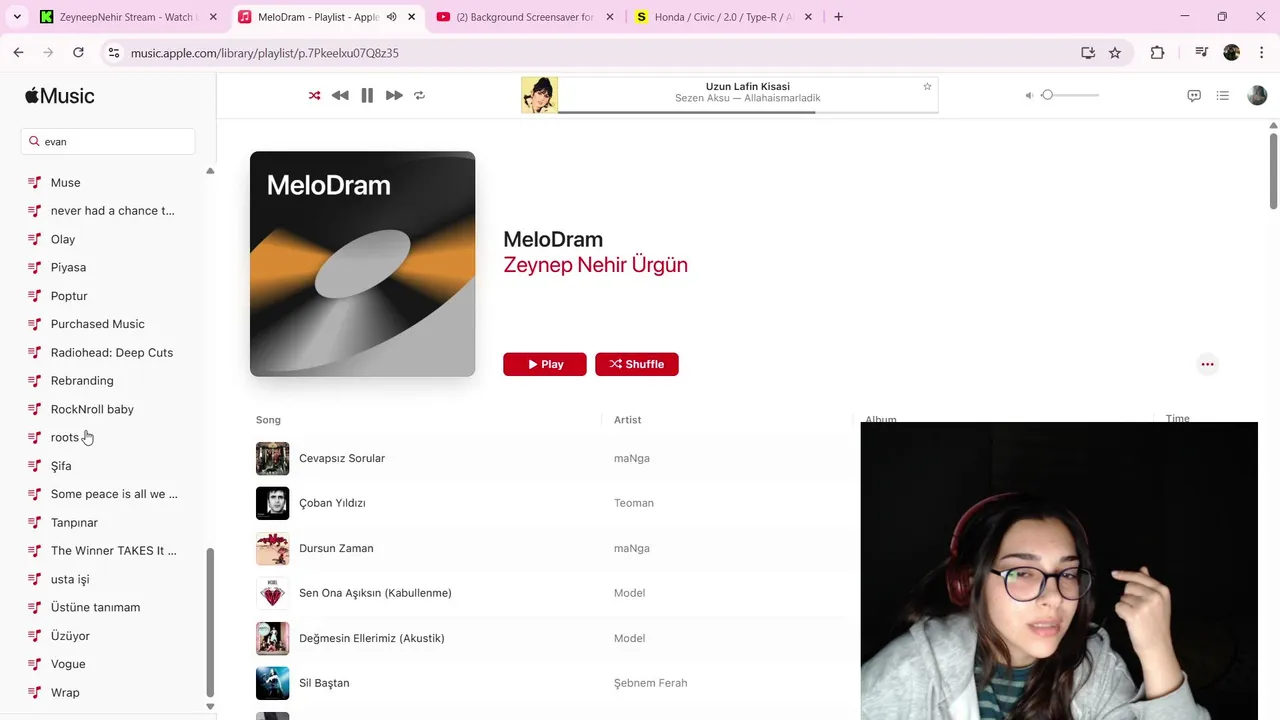Screen dimensions: 1280x720
Task: Open the playlist more options menu
Action: pyautogui.click(x=1207, y=364)
